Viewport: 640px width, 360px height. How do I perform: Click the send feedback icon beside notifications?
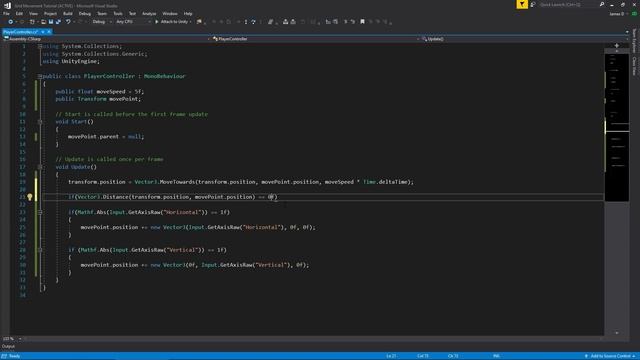click(x=533, y=4)
